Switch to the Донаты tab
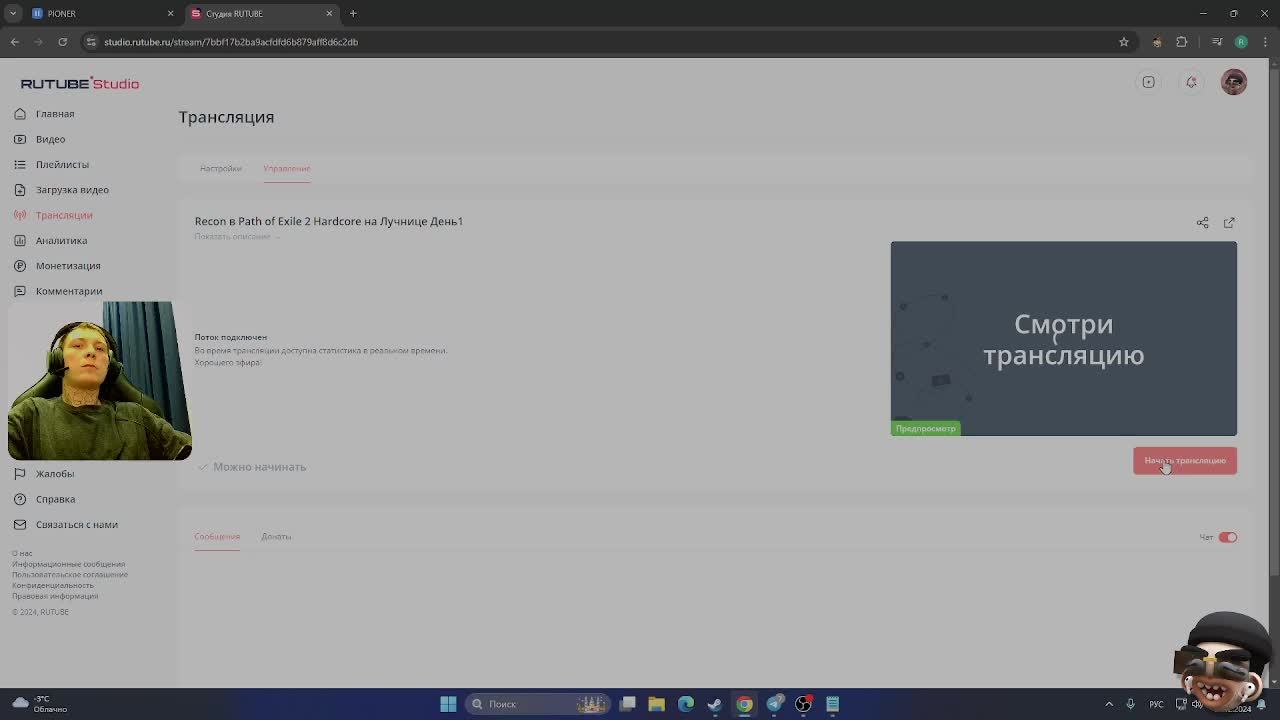Screen dimensions: 1280x720 click(276, 537)
